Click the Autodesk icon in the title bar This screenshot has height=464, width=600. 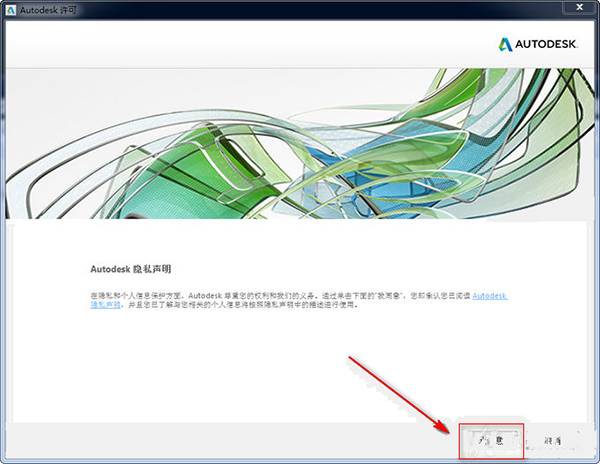[10, 10]
